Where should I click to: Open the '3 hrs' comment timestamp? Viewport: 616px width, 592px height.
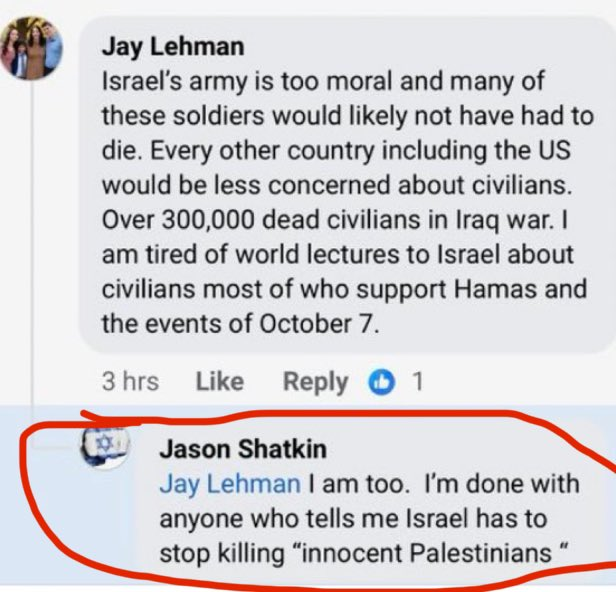click(x=130, y=381)
